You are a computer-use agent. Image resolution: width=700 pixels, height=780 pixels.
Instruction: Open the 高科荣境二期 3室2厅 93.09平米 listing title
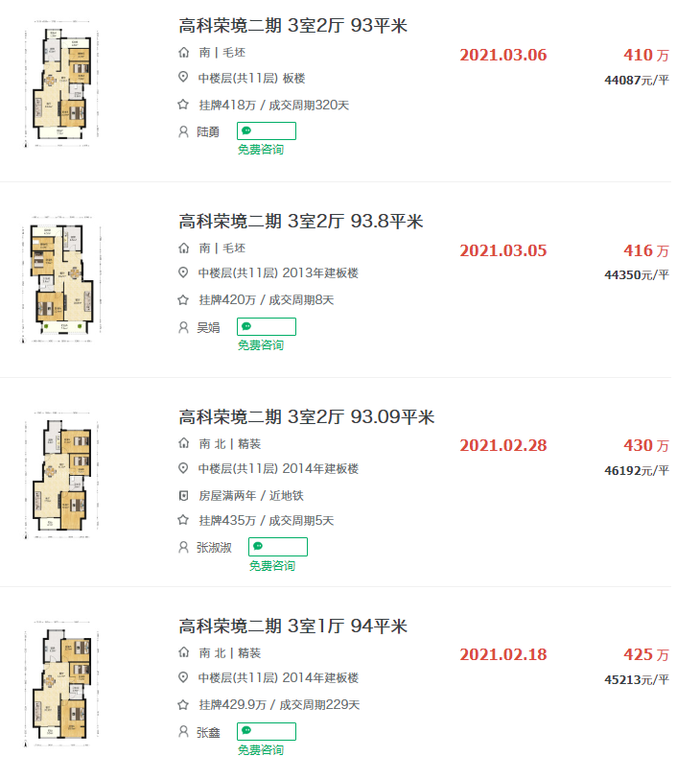tap(306, 417)
